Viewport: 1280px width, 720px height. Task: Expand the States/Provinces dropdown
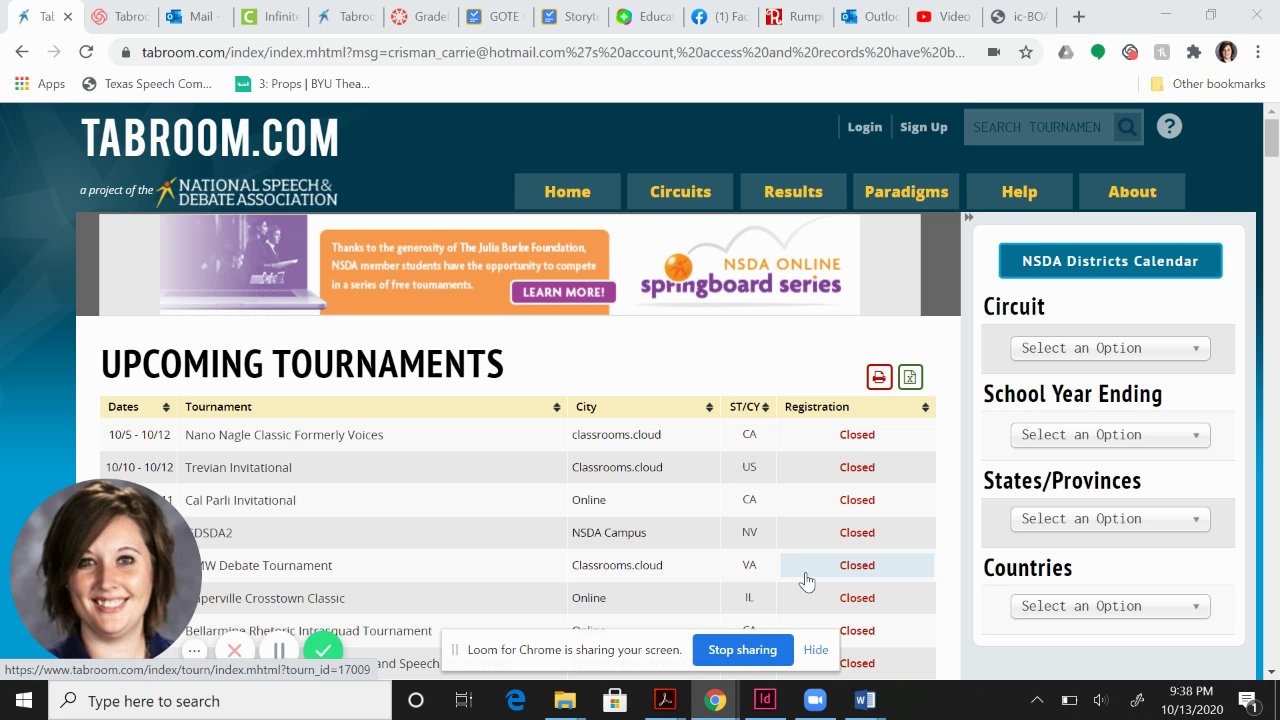(1110, 519)
